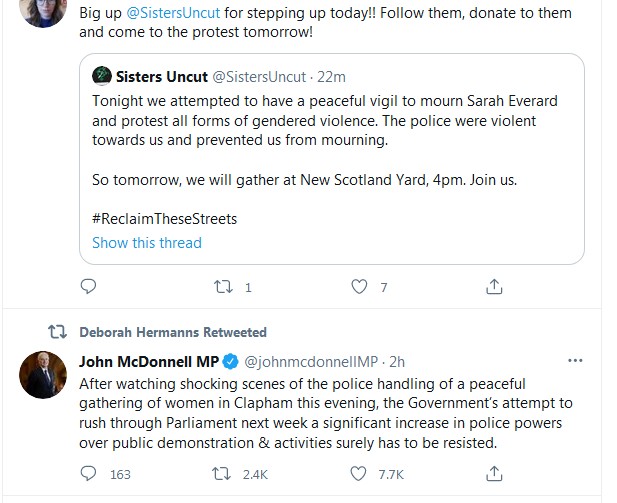Retweet the post with 1 retweet
Viewport: 617px width, 503px height.
click(x=225, y=287)
